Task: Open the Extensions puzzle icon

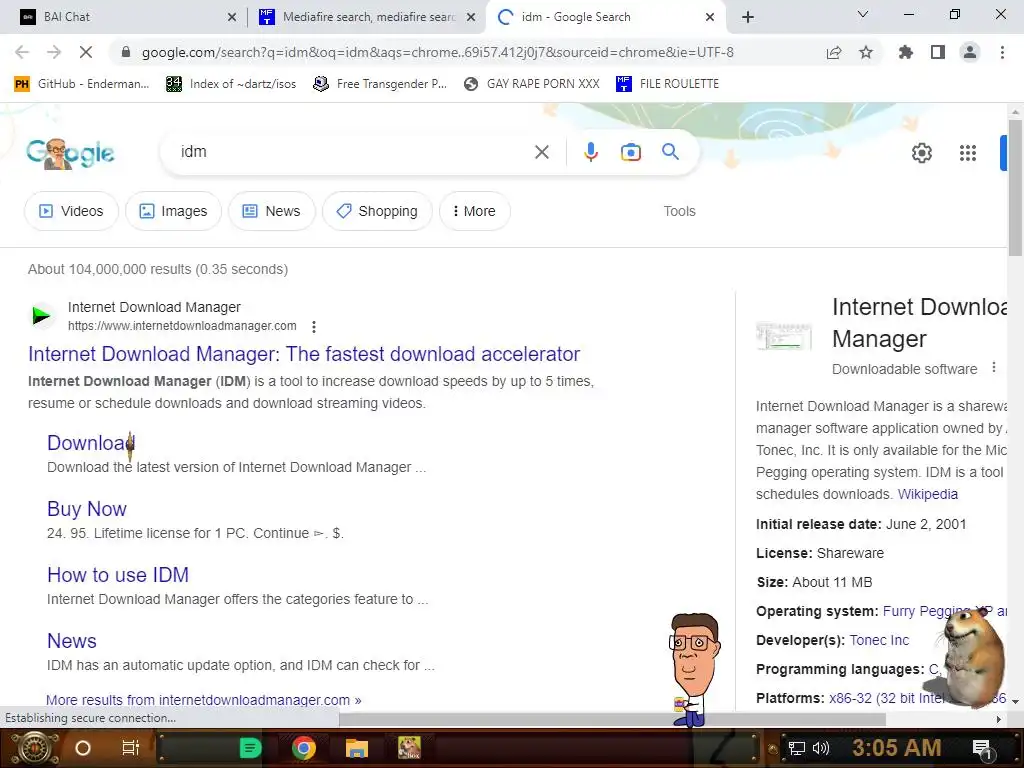Action: pos(906,52)
